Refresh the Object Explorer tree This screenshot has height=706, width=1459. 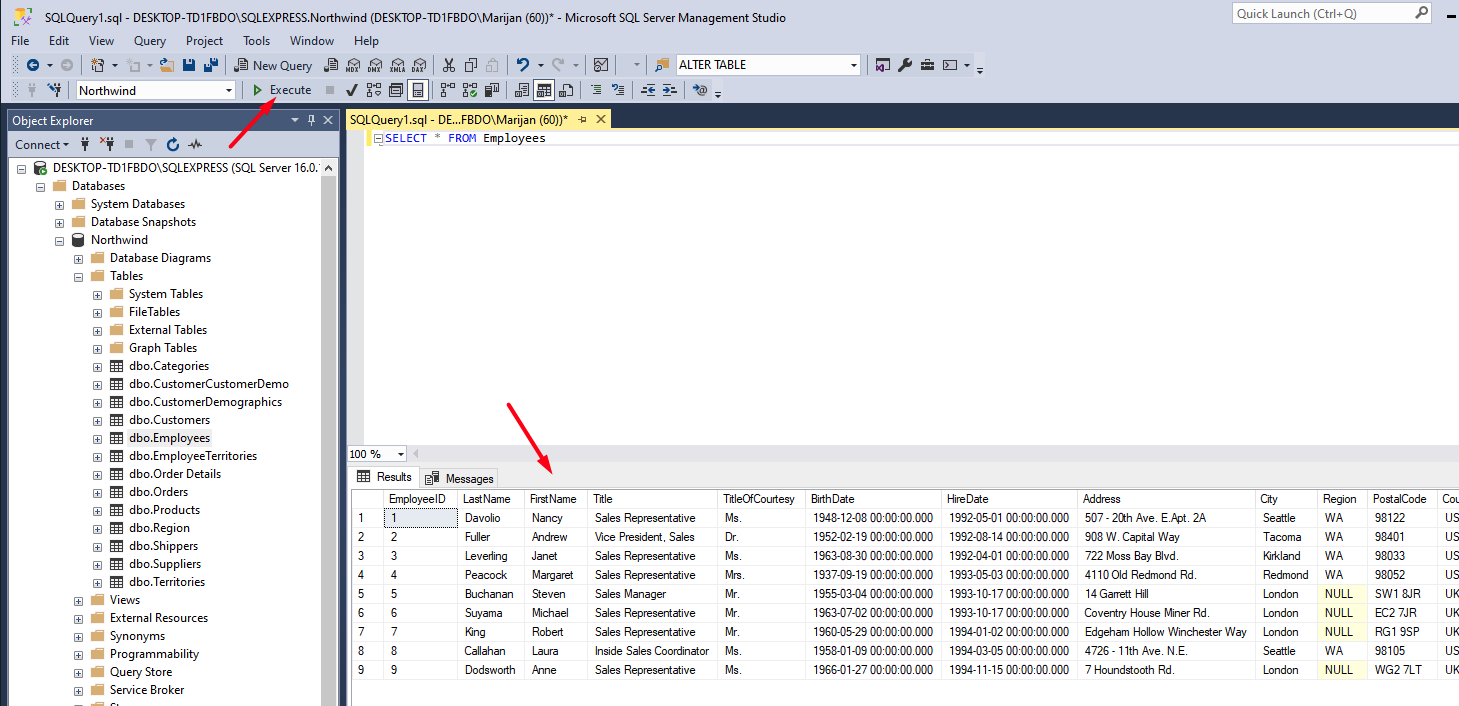173,145
